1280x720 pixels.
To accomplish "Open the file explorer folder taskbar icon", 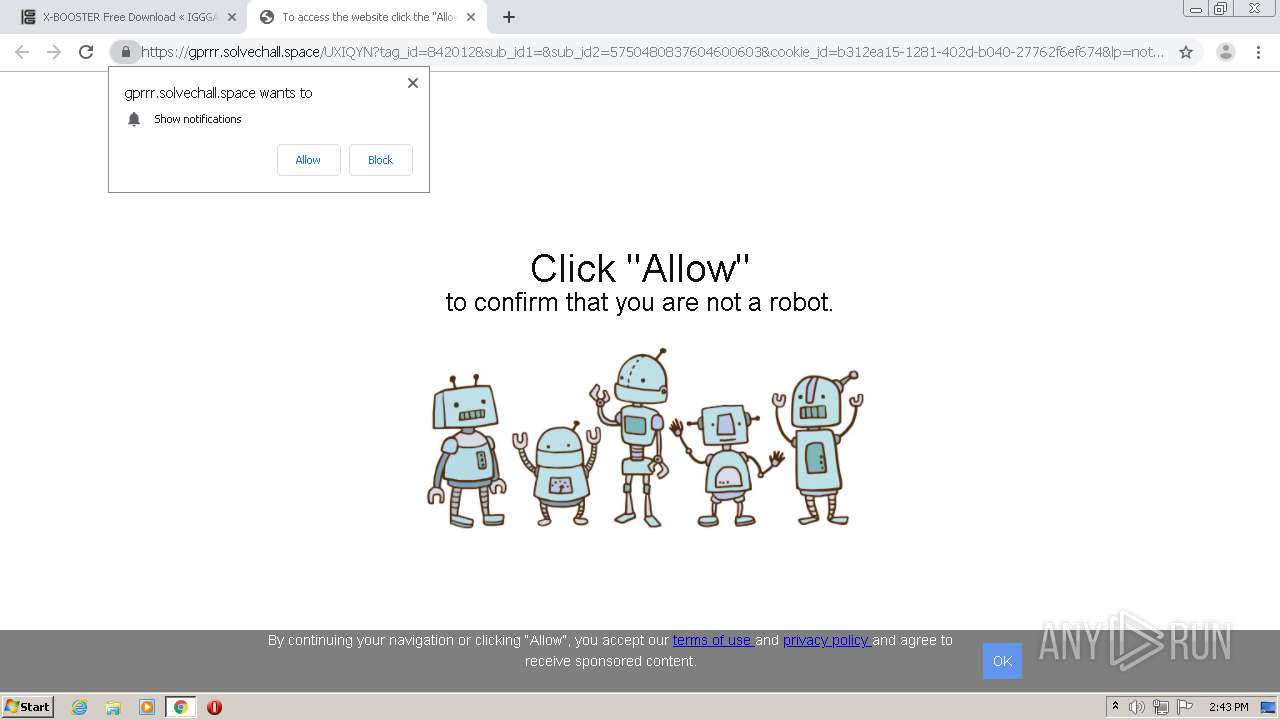I will [113, 707].
